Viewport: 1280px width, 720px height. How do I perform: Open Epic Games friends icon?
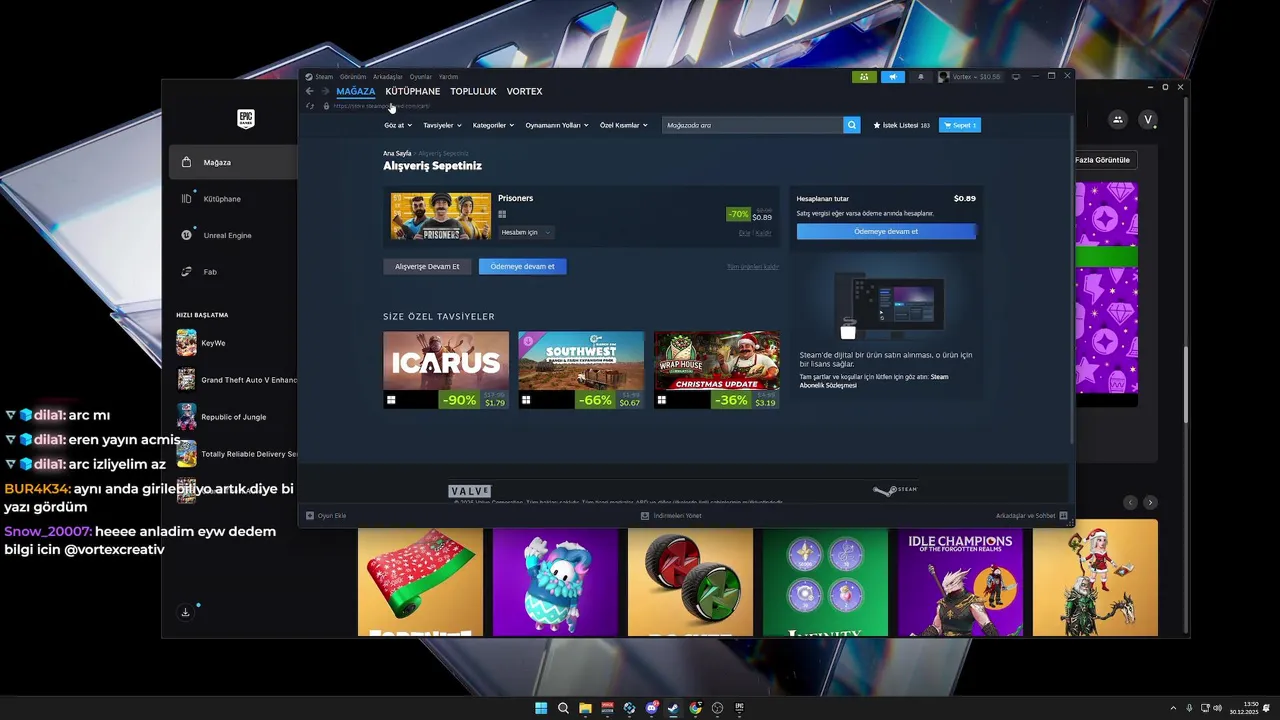click(1118, 120)
